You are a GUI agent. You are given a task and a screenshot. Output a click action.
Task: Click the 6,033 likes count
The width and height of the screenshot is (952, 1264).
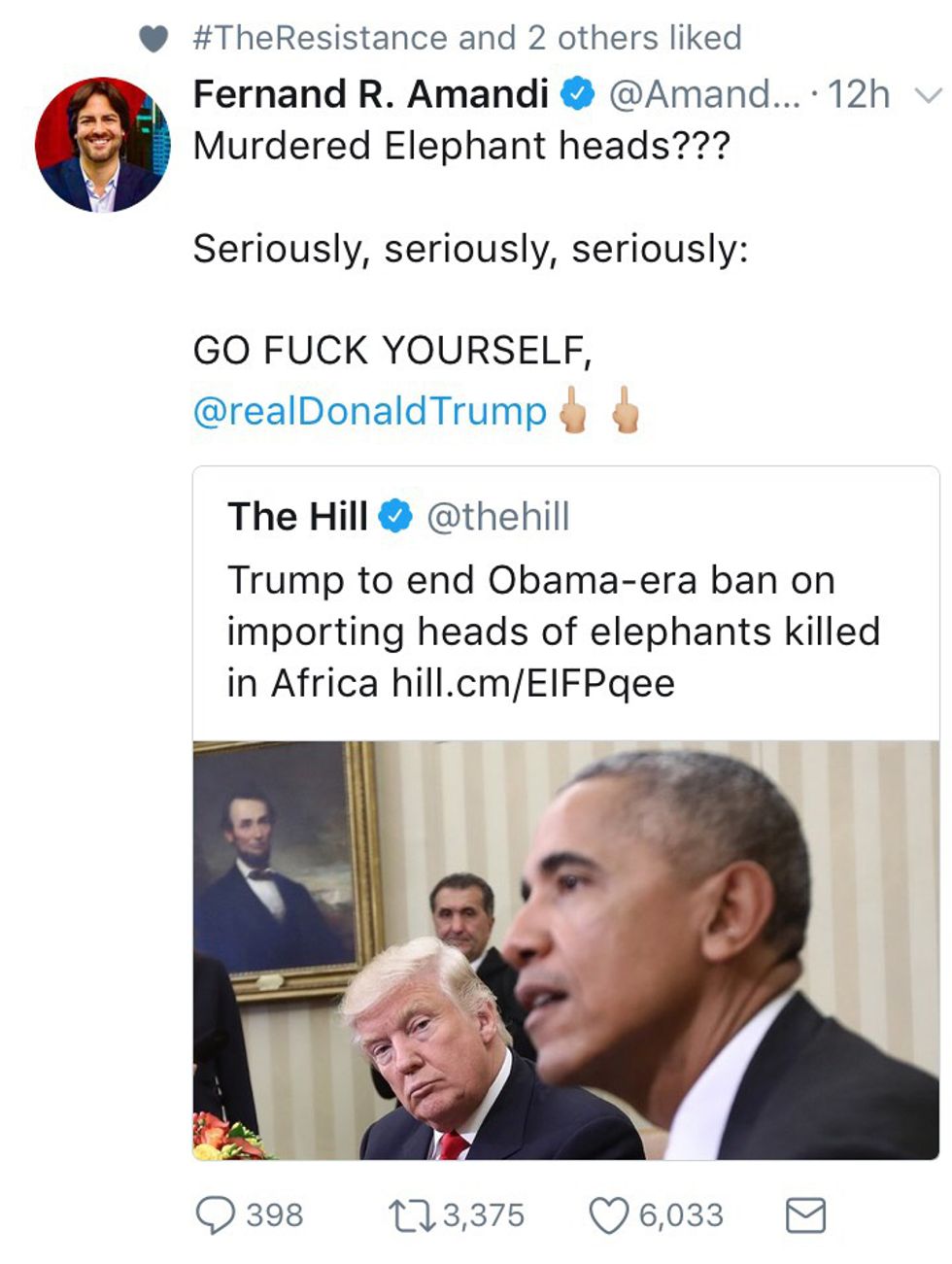[x=680, y=1214]
